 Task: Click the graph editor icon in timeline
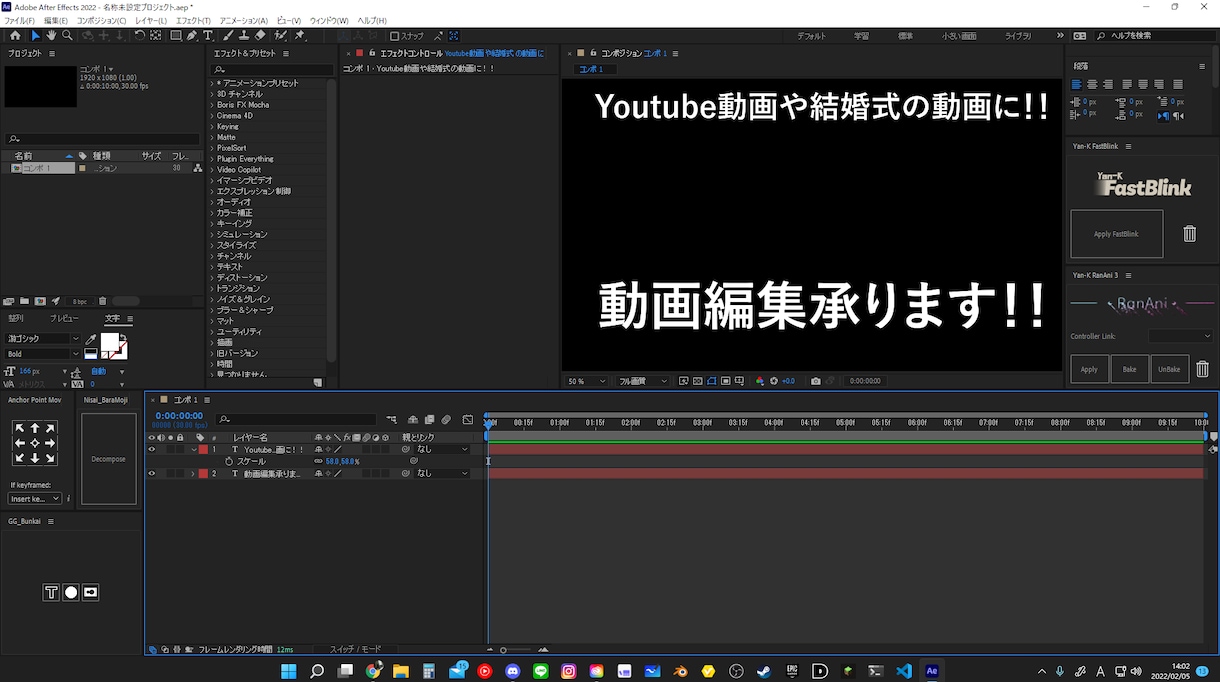467,420
